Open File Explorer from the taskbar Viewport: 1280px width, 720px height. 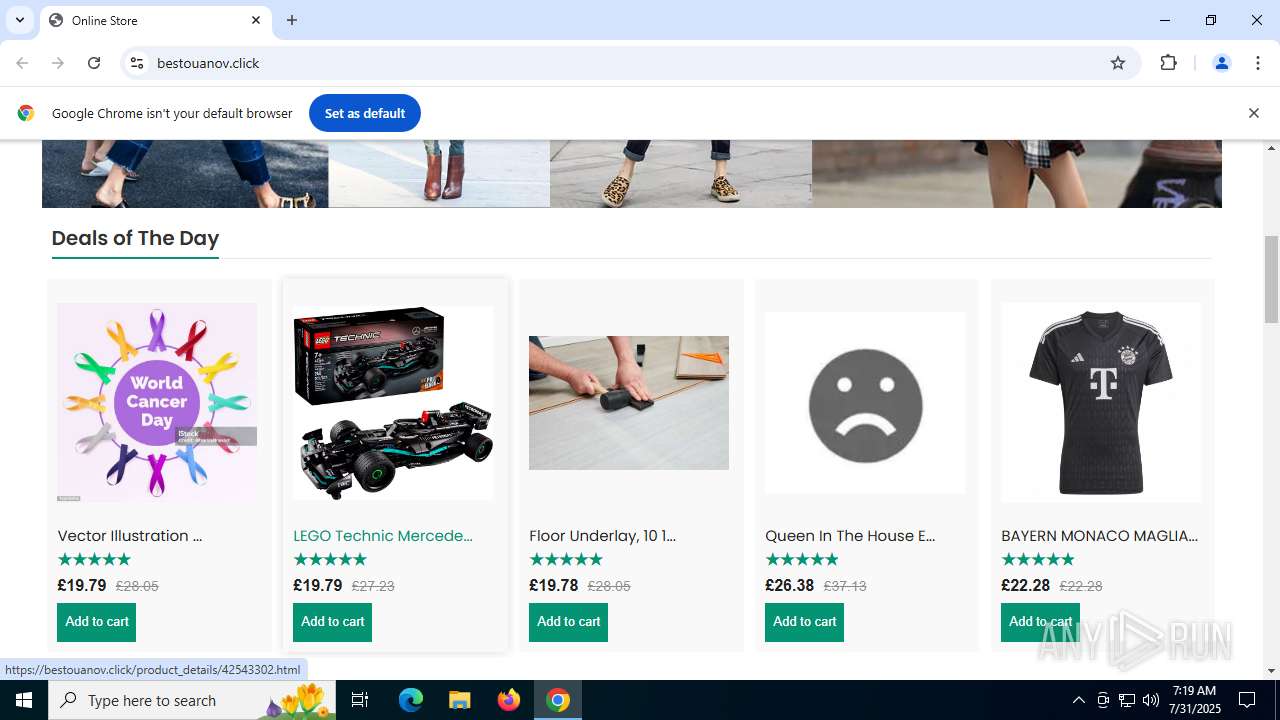coord(459,700)
